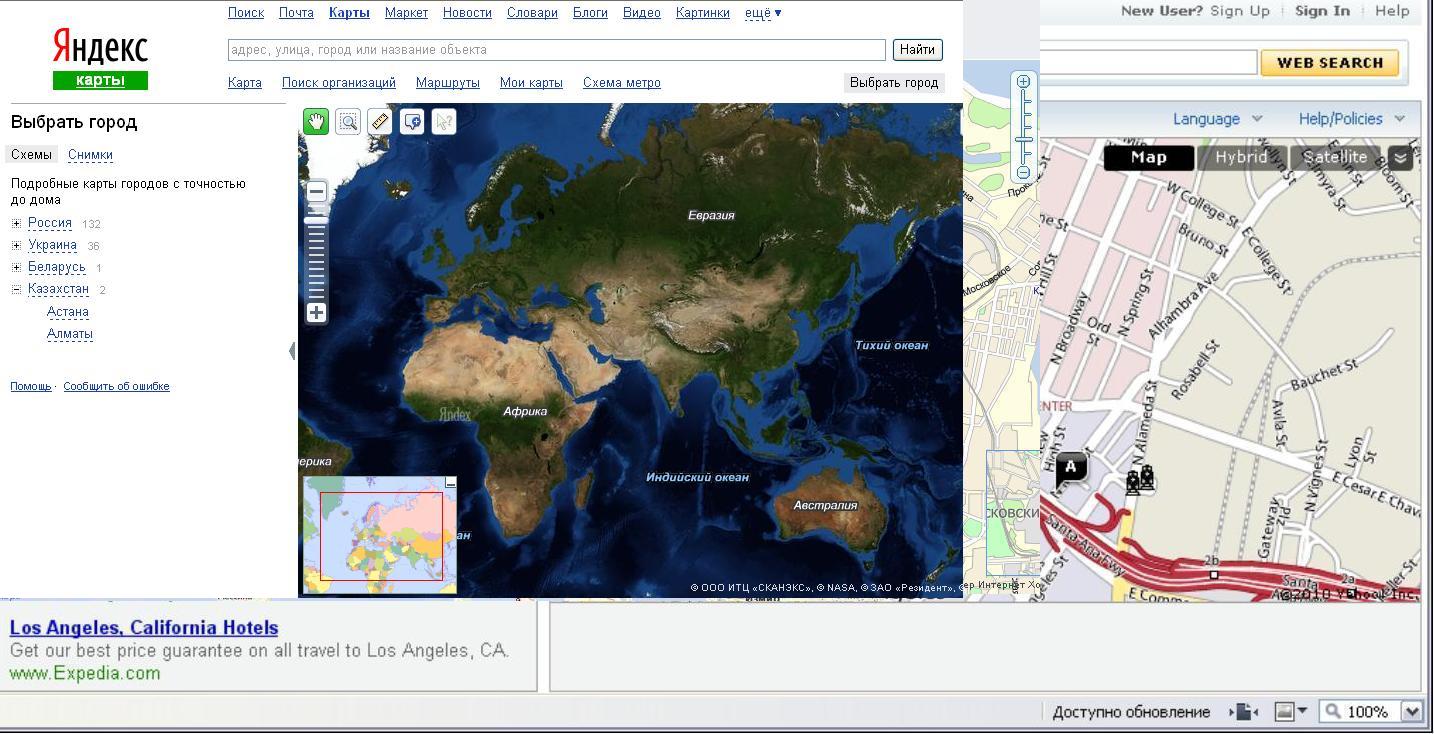
Task: Open the Карта tab
Action: tap(245, 83)
